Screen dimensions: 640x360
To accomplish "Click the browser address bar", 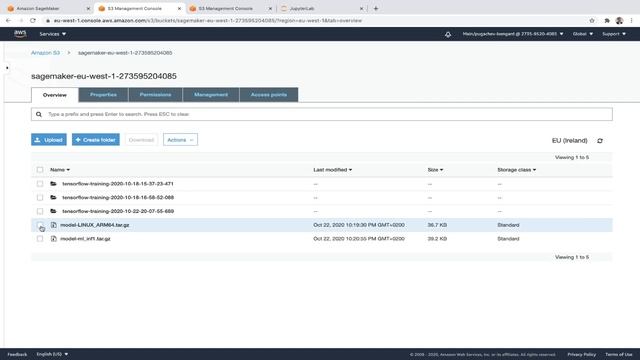I will pos(314,20).
